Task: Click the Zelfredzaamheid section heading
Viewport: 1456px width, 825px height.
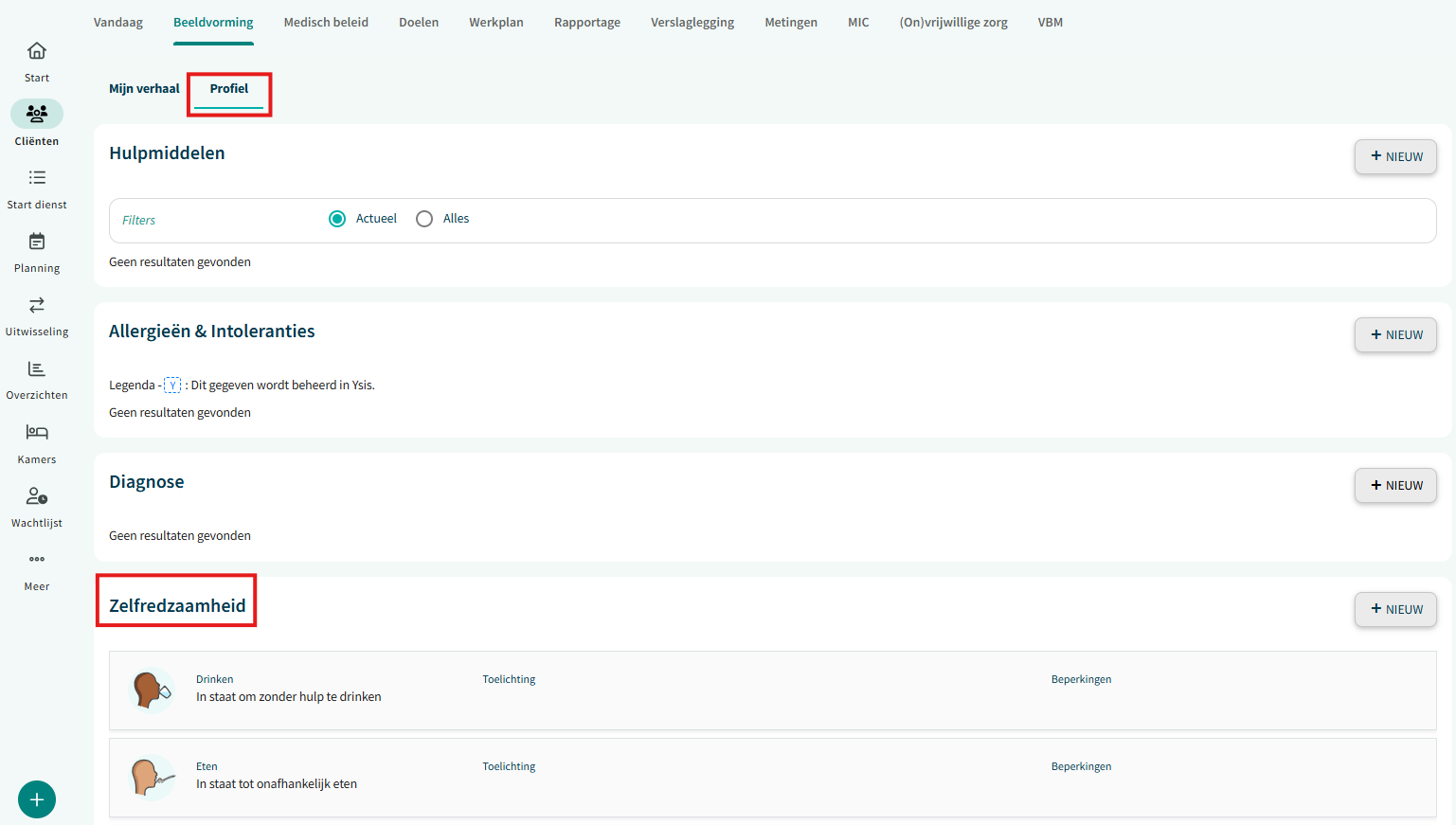Action: pyautogui.click(x=177, y=606)
